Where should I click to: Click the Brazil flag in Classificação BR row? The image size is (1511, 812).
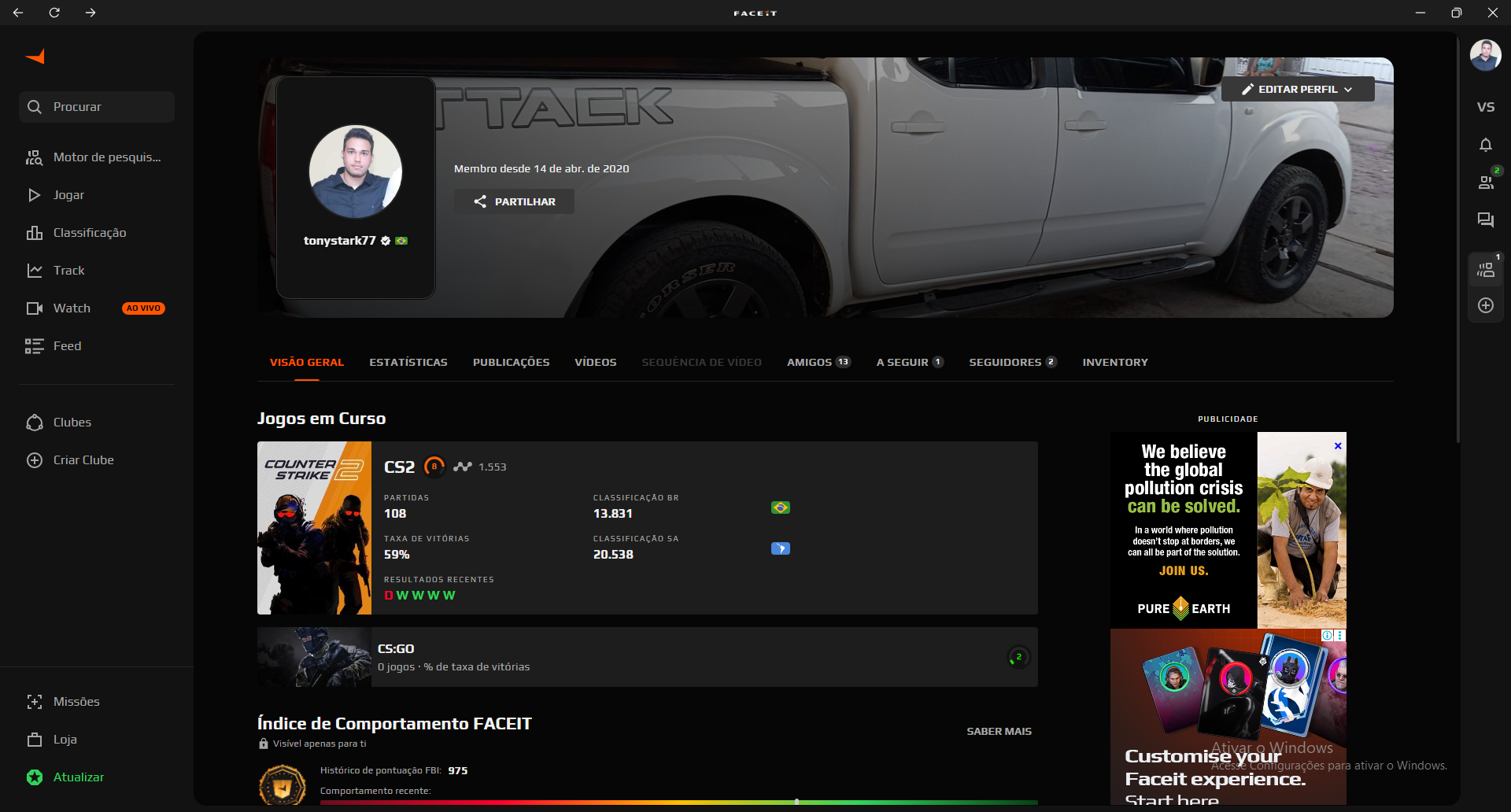point(781,507)
